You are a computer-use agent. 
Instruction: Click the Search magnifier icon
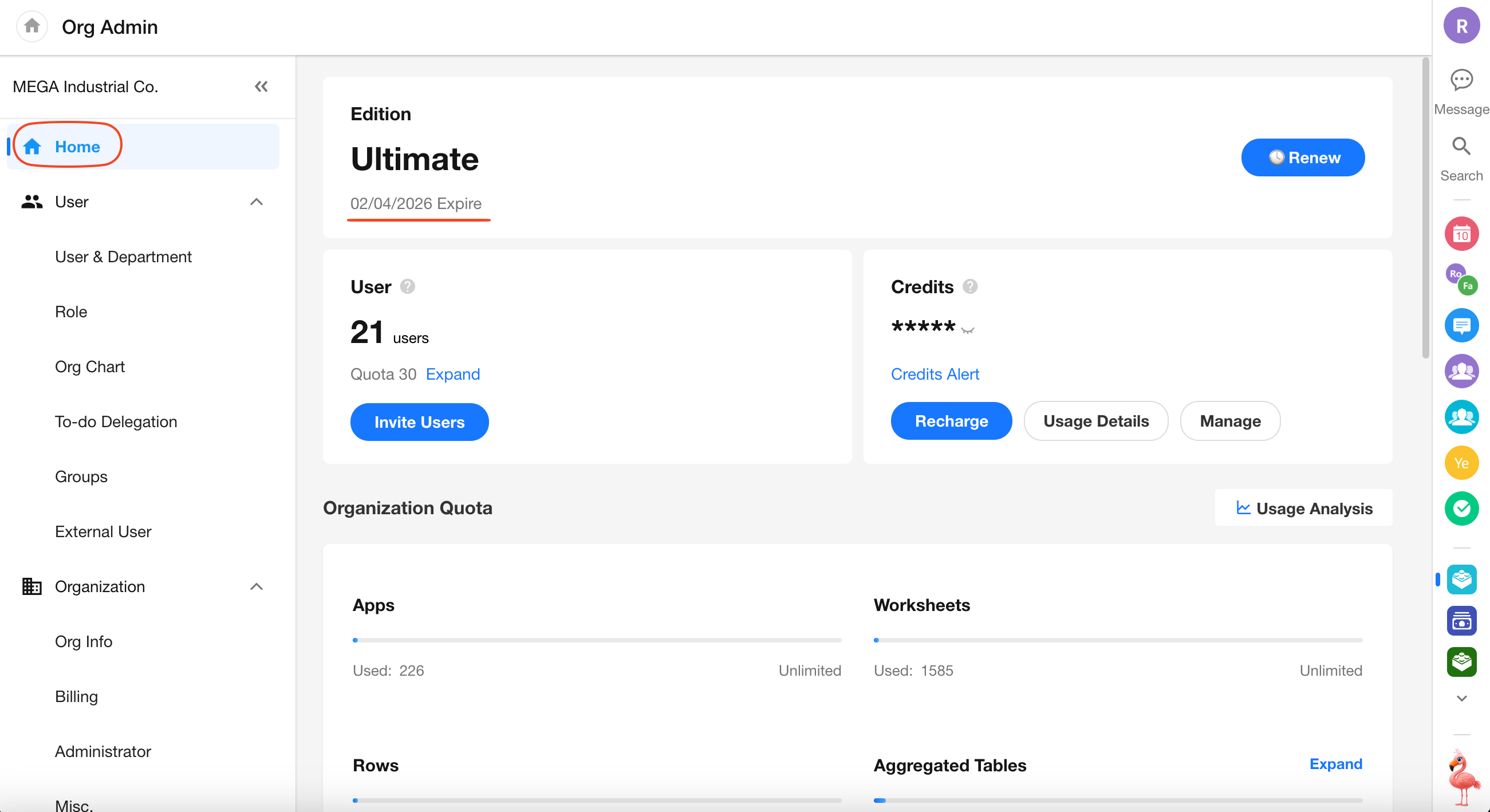[x=1461, y=147]
